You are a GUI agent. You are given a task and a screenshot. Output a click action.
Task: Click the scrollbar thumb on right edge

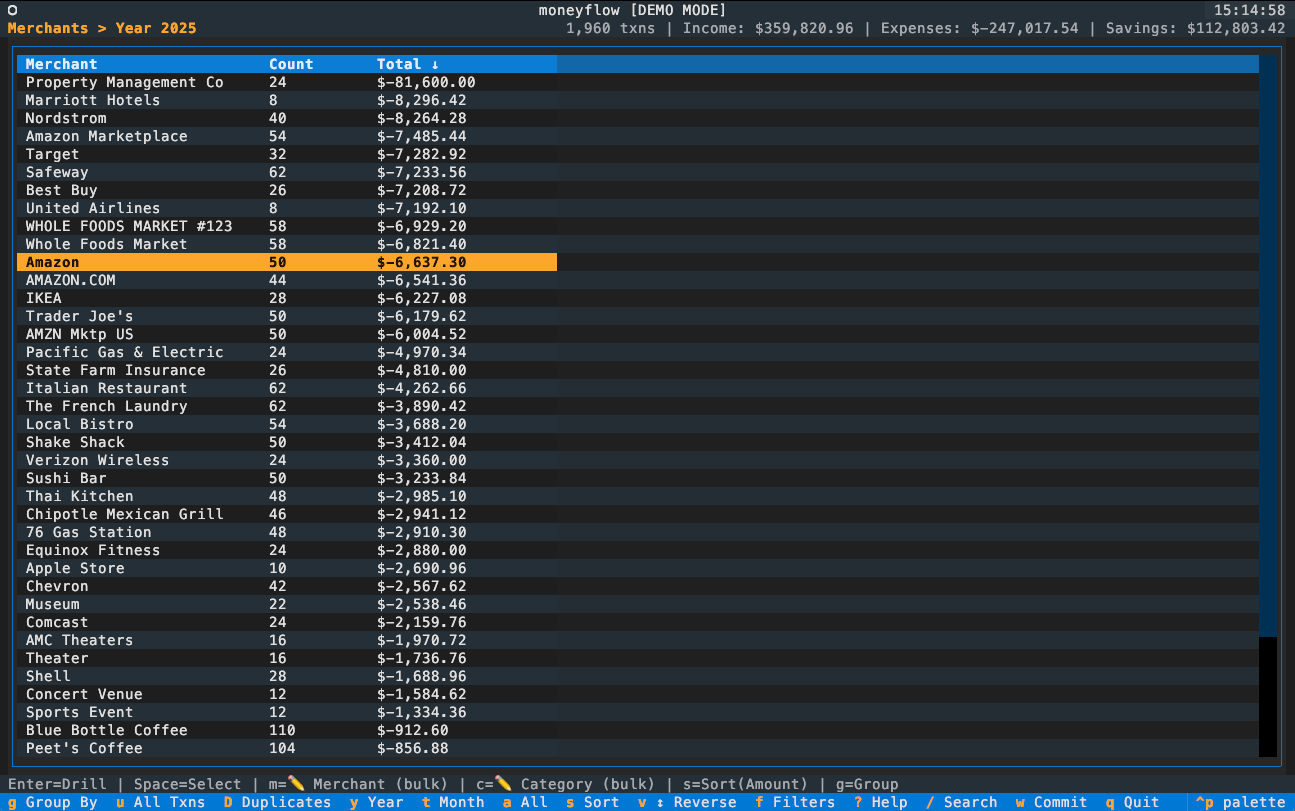tap(1268, 346)
